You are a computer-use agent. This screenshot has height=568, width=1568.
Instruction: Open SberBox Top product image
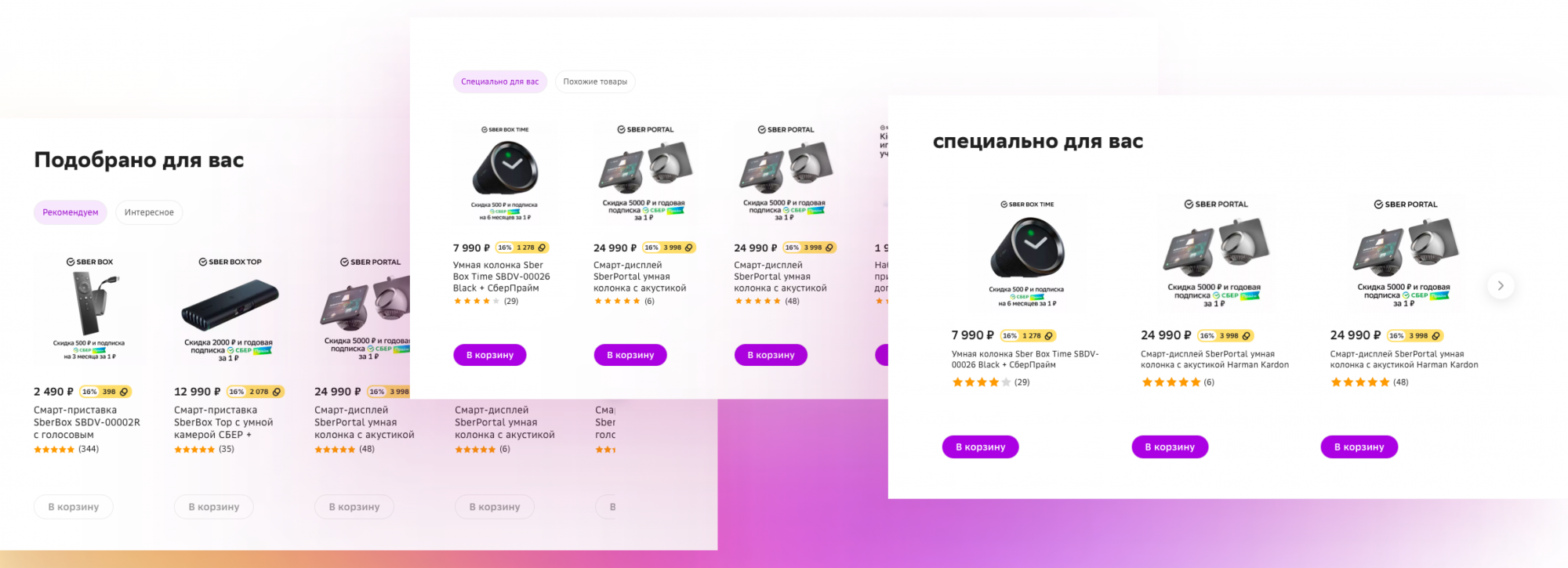229,308
